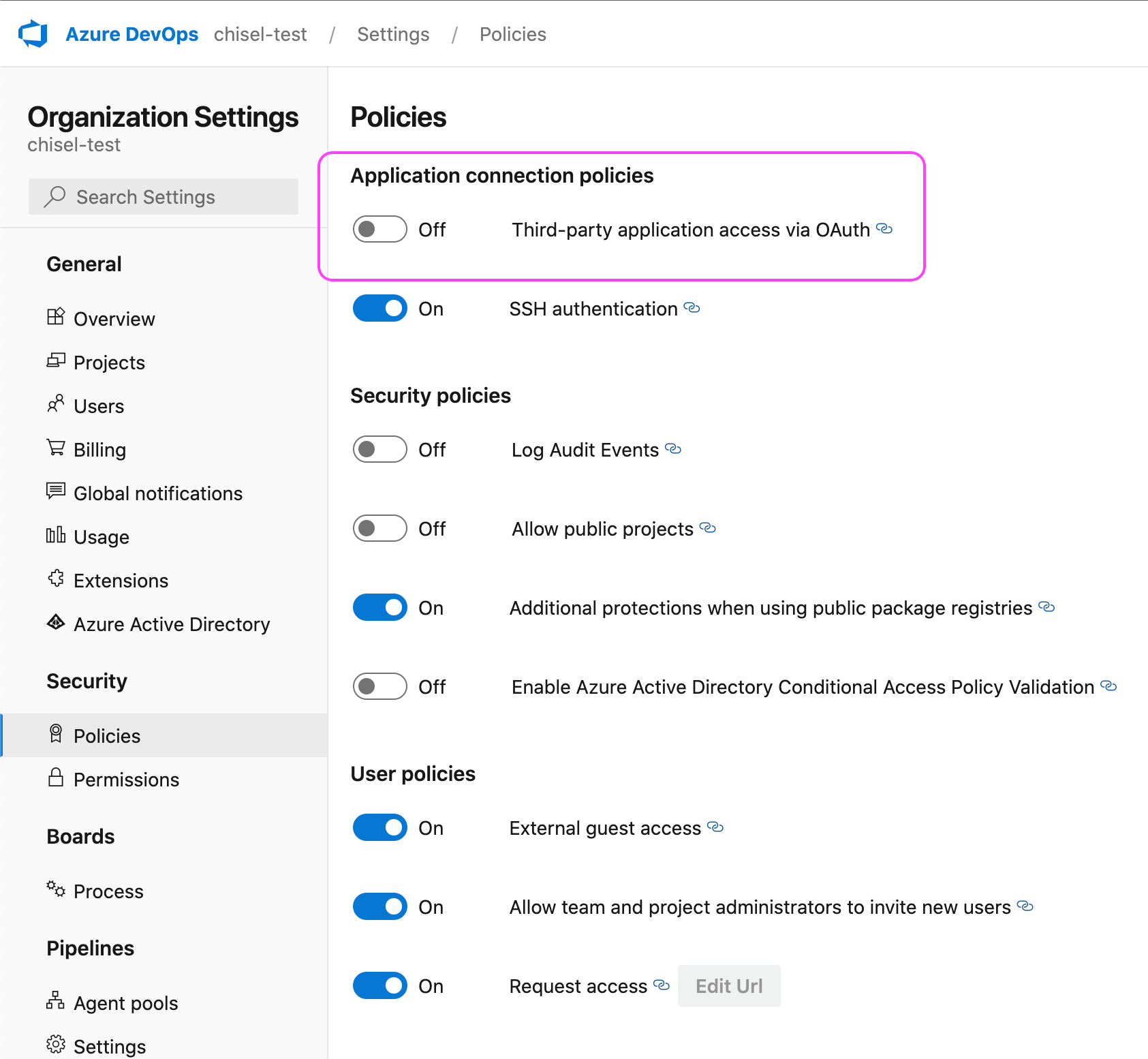Enable Third-party application access via OAuth
This screenshot has width=1148, height=1059.
(379, 229)
